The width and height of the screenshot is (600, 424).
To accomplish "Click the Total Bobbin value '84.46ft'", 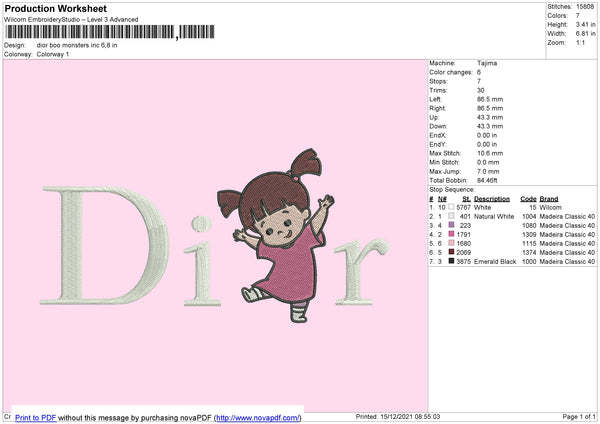I will pos(487,180).
